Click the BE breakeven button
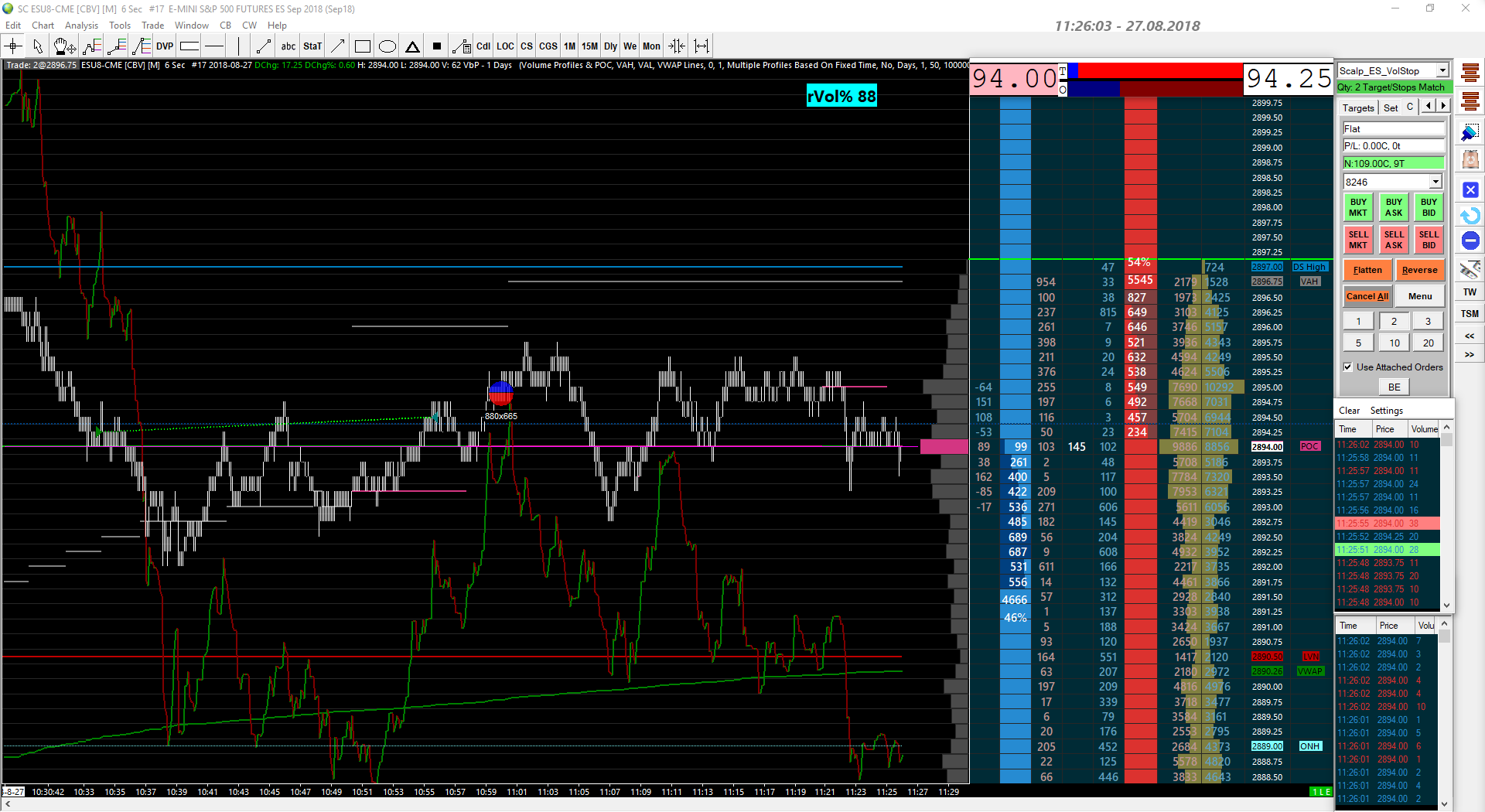The height and width of the screenshot is (812, 1485). (1394, 387)
